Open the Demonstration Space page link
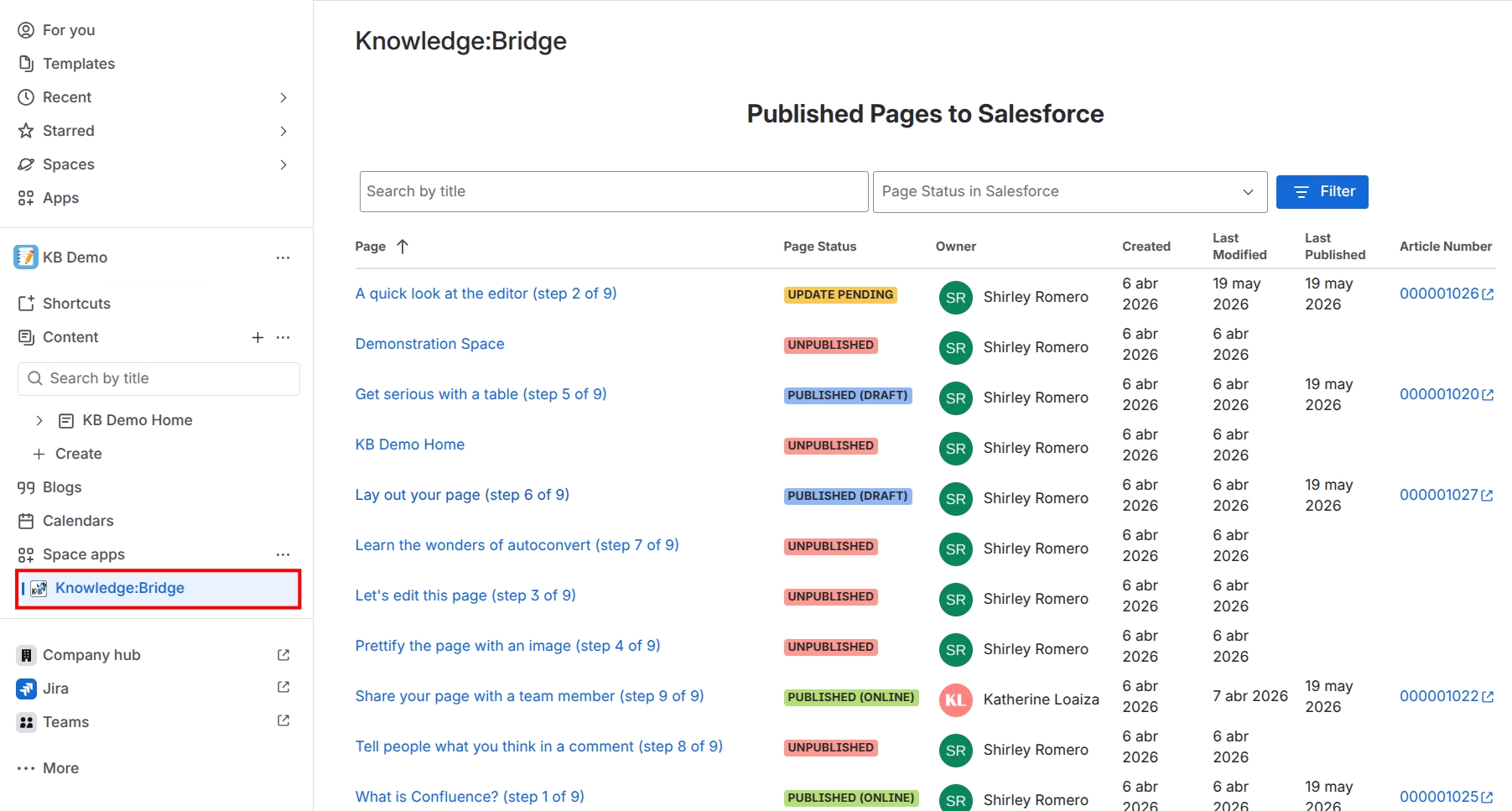Screen dimensions: 1512x811 [429, 344]
